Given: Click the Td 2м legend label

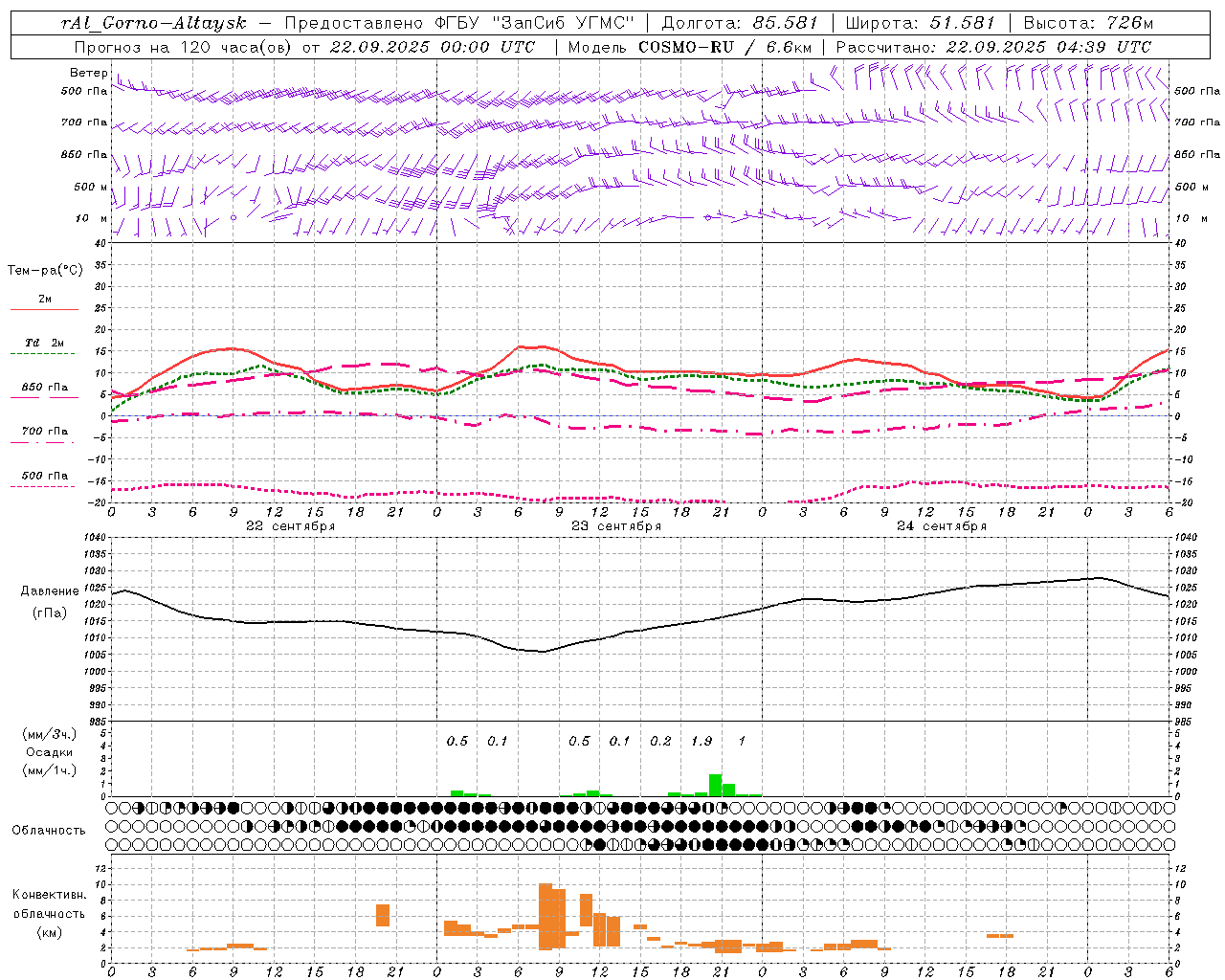Looking at the screenshot, I should click(x=45, y=343).
